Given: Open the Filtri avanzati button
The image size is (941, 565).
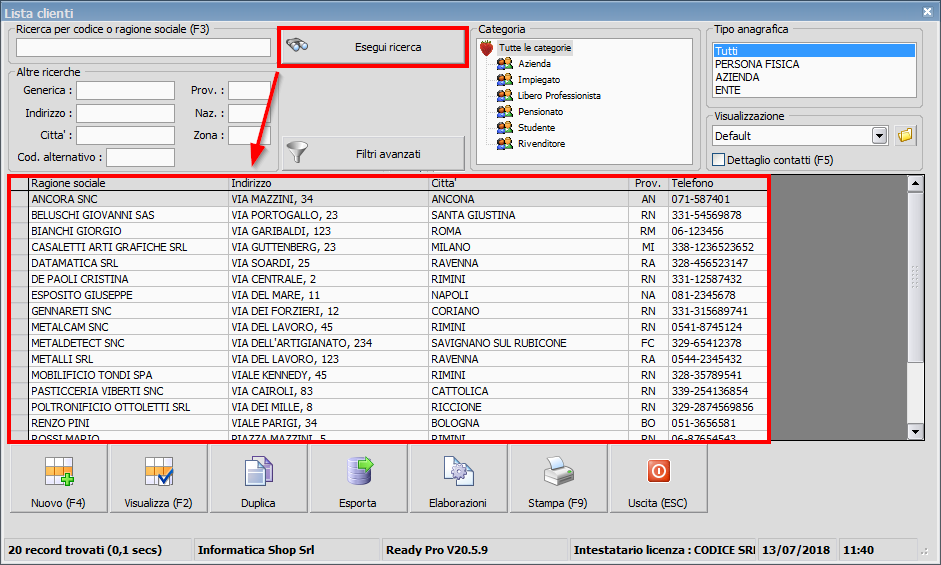Looking at the screenshot, I should pos(373,154).
